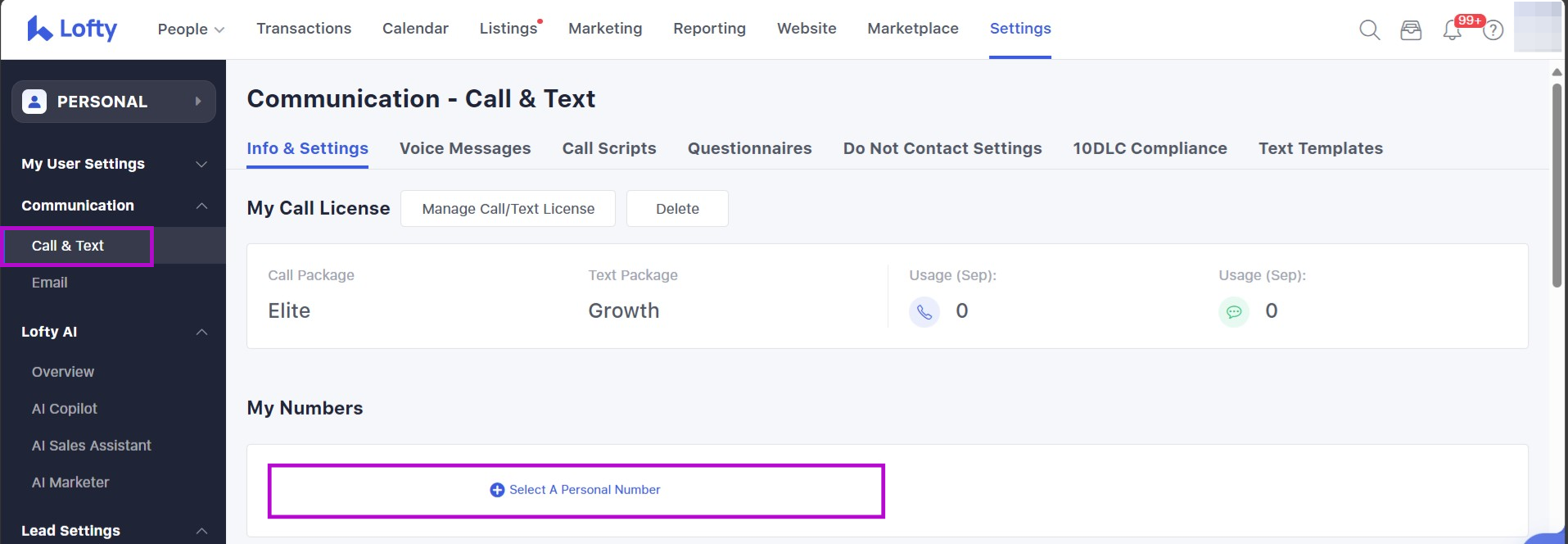The width and height of the screenshot is (1568, 544).
Task: Click the plus icon for personal number
Action: [497, 490]
